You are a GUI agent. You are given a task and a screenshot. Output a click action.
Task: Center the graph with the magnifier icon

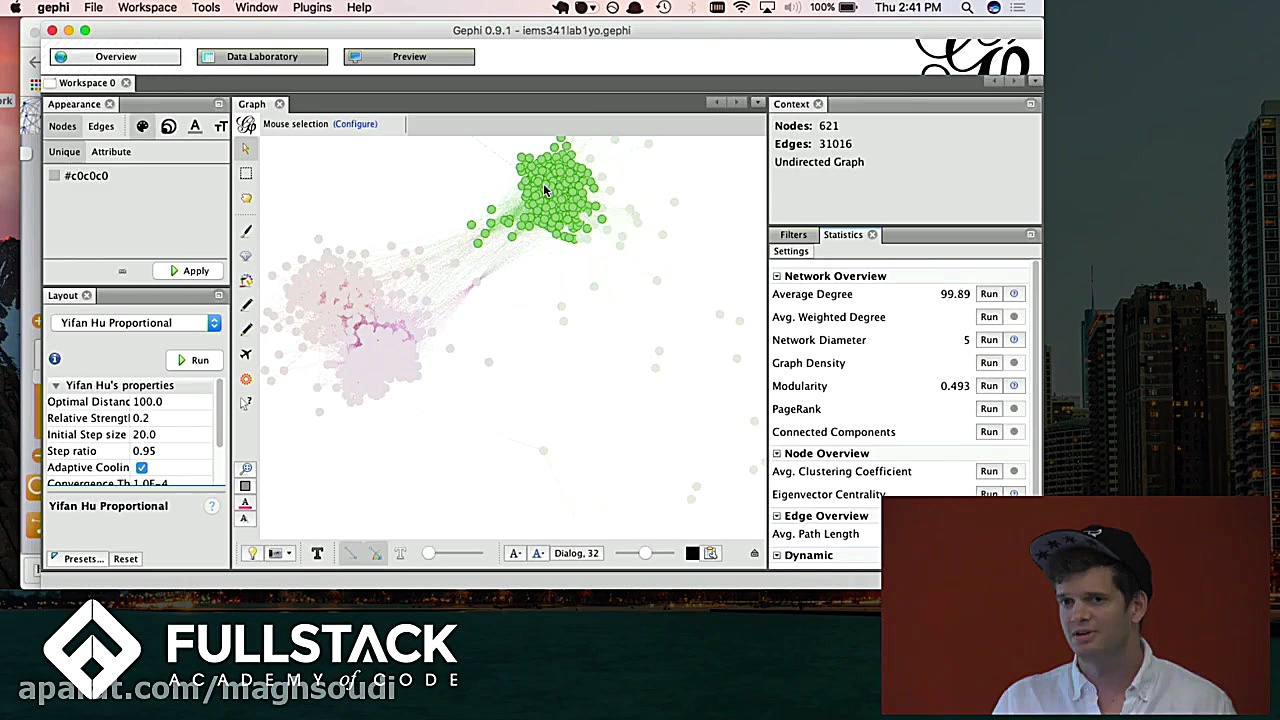pyautogui.click(x=246, y=468)
